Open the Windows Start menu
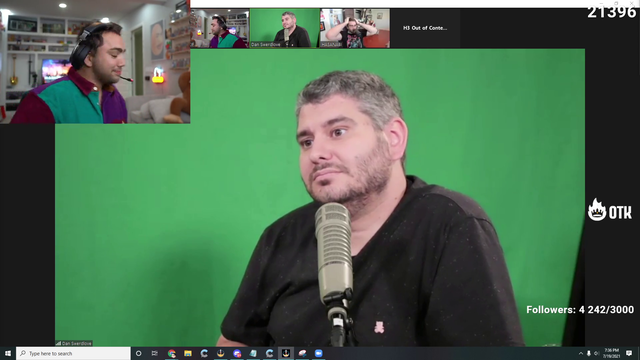This screenshot has width=640, height=360. click(8, 353)
